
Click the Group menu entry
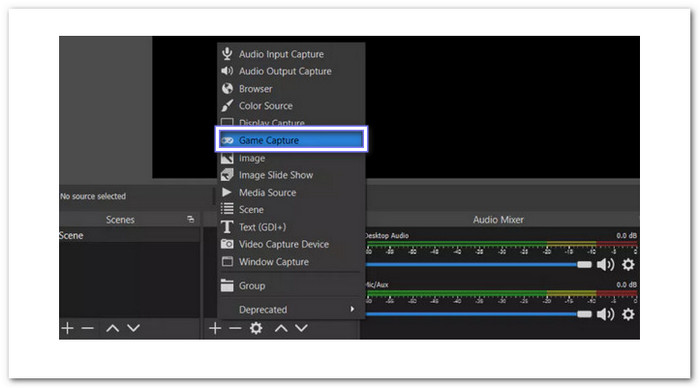(x=291, y=286)
